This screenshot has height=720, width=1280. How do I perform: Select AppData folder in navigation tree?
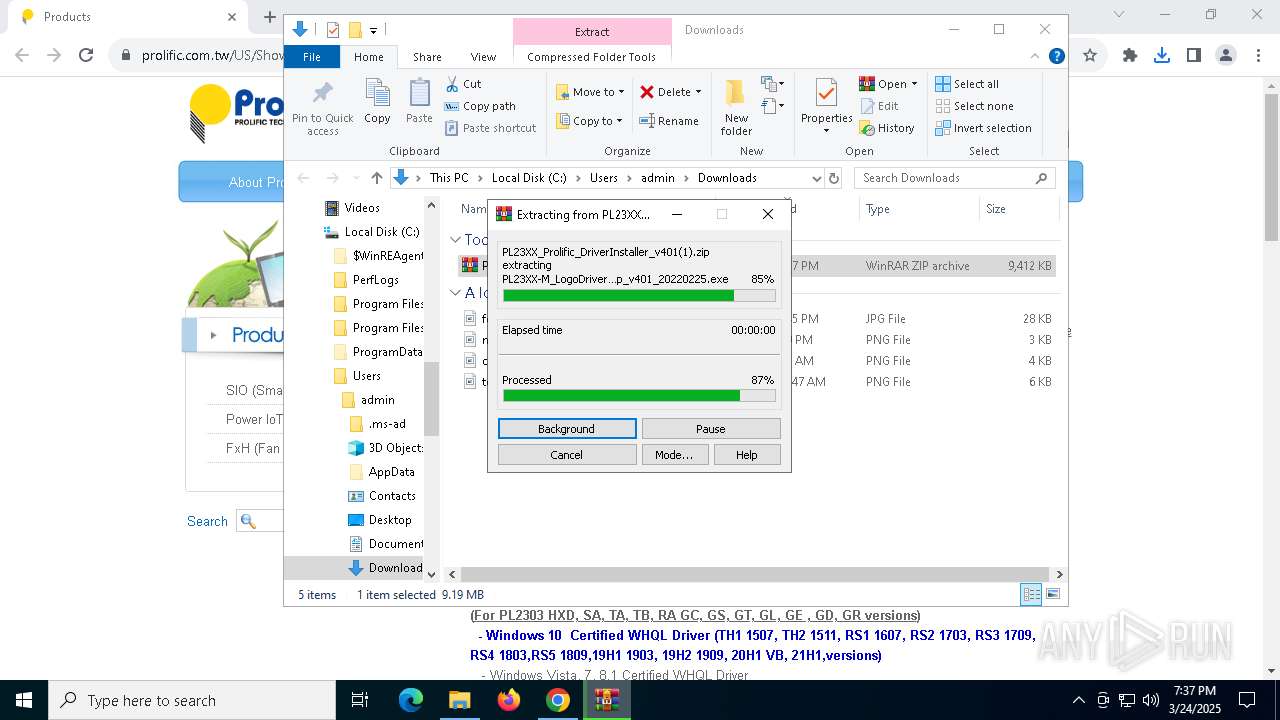pos(391,472)
